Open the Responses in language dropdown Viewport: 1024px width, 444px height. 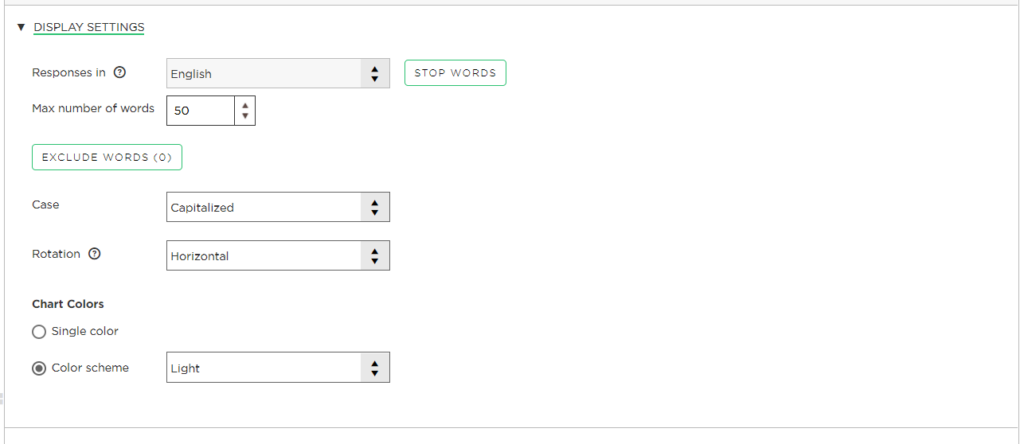pyautogui.click(x=265, y=73)
